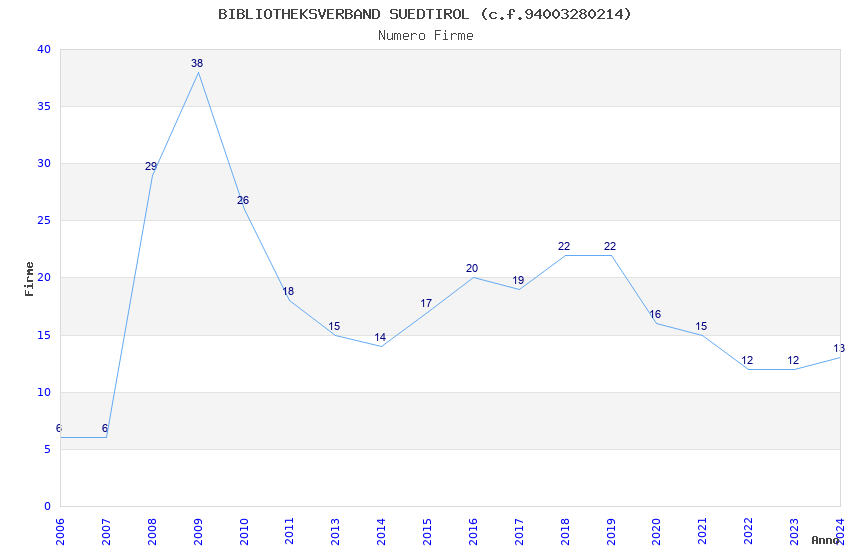850x550 pixels.
Task: Click the x-axis year 2006
Action: pos(60,531)
